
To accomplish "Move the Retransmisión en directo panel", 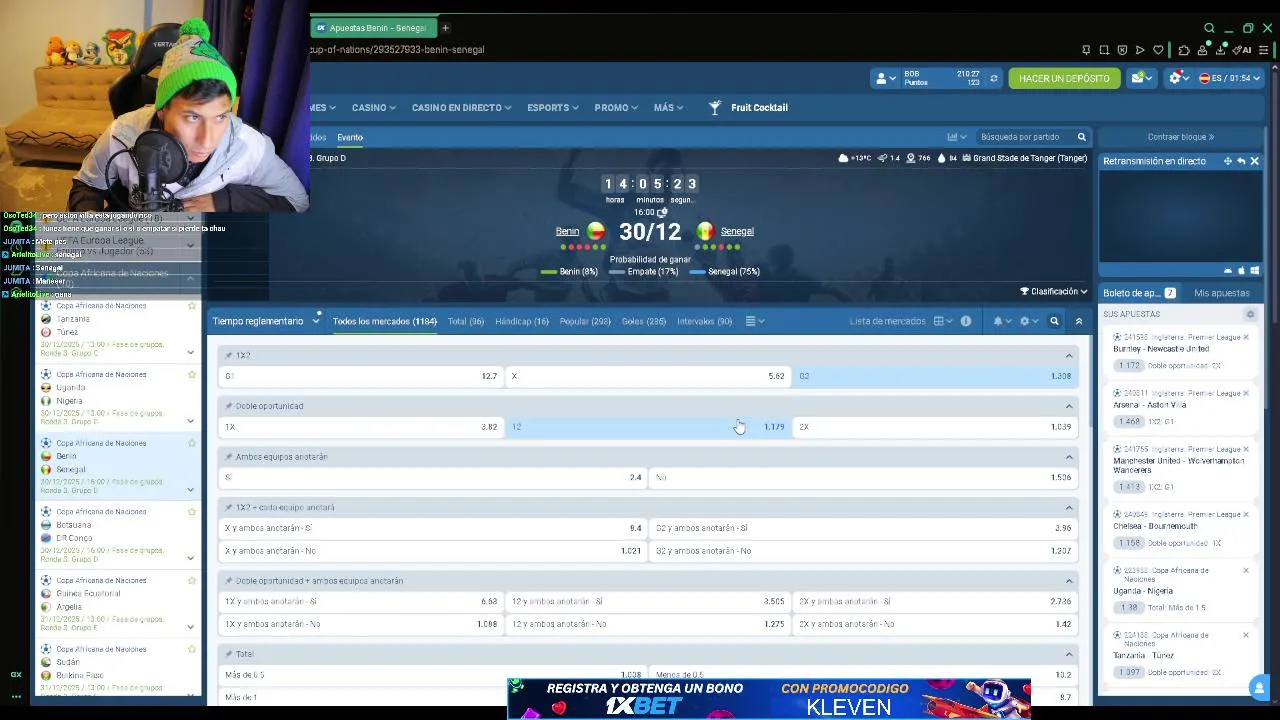I will (1228, 161).
